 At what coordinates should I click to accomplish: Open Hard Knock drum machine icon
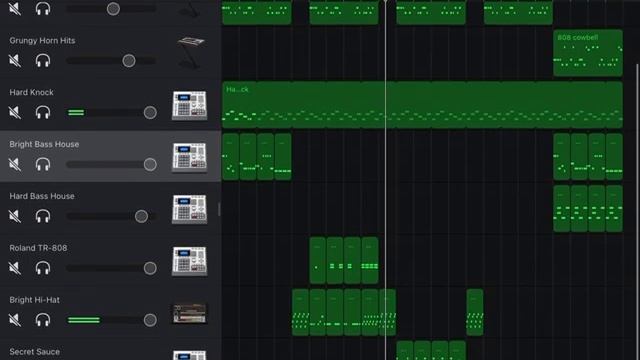click(189, 106)
